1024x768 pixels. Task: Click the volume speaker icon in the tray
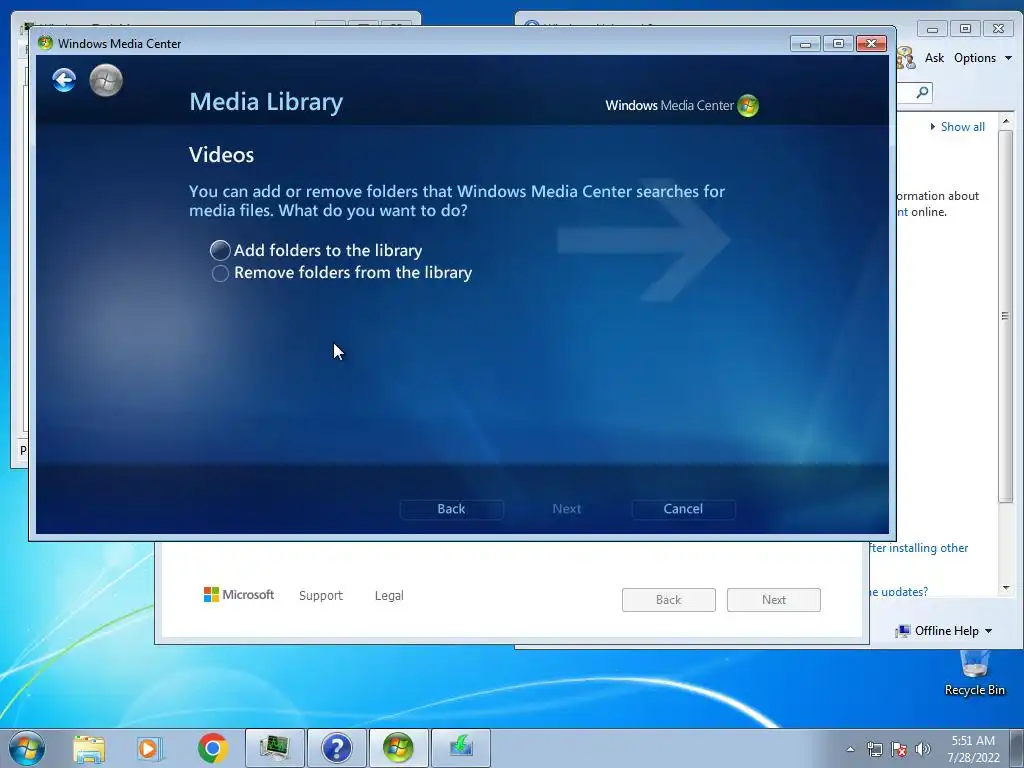(923, 749)
